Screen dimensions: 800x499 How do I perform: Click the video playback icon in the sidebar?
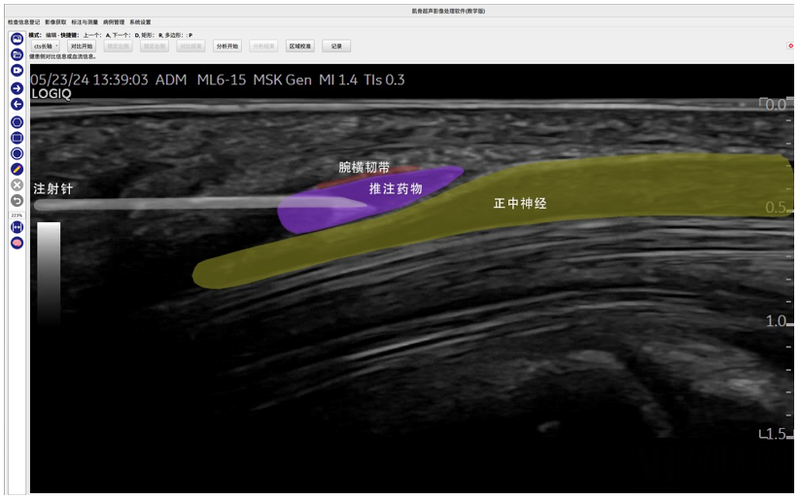(x=17, y=71)
